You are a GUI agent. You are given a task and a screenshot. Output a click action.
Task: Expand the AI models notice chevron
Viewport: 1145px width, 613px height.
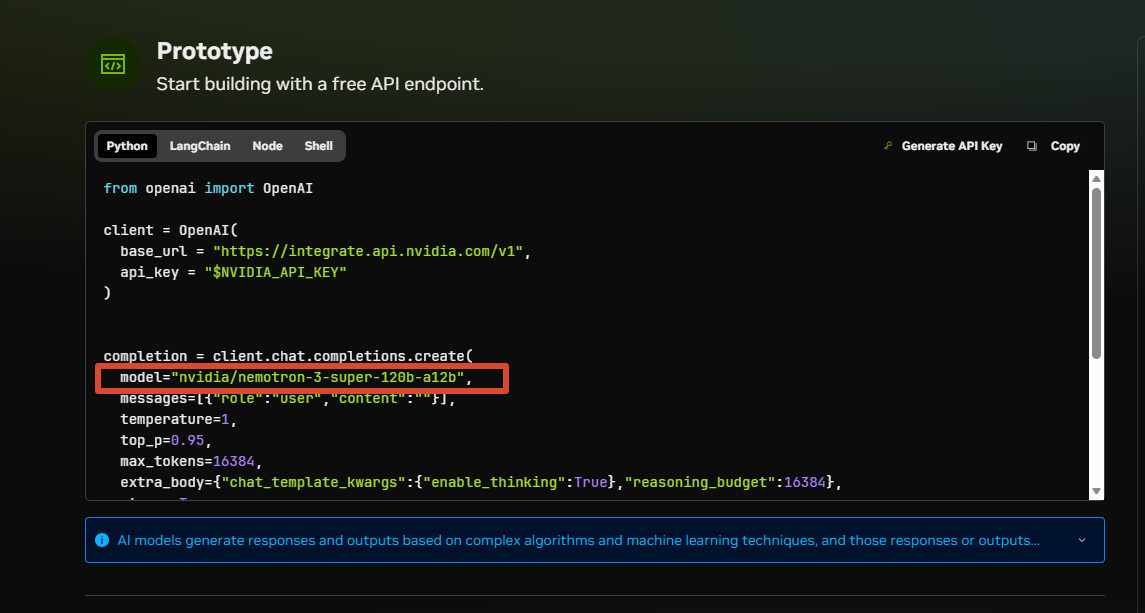point(1082,541)
